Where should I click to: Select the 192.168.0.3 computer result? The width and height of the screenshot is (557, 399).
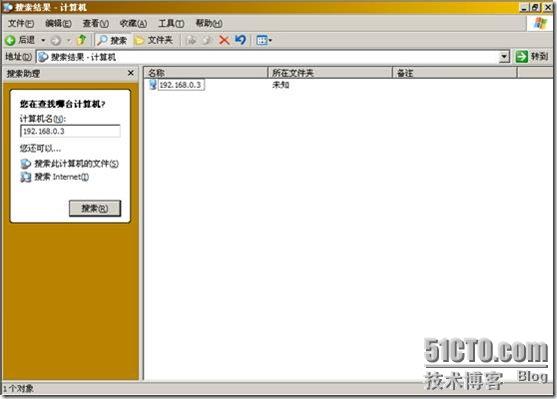181,85
